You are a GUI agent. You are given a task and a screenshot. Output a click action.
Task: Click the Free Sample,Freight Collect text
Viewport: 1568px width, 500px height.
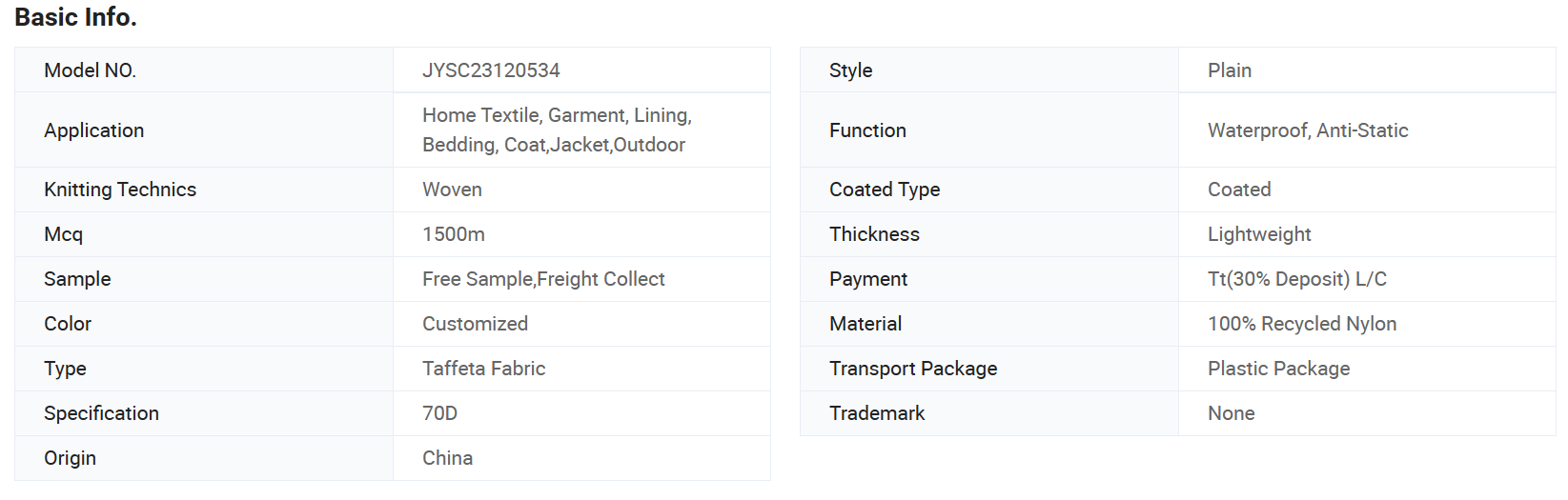(x=543, y=279)
